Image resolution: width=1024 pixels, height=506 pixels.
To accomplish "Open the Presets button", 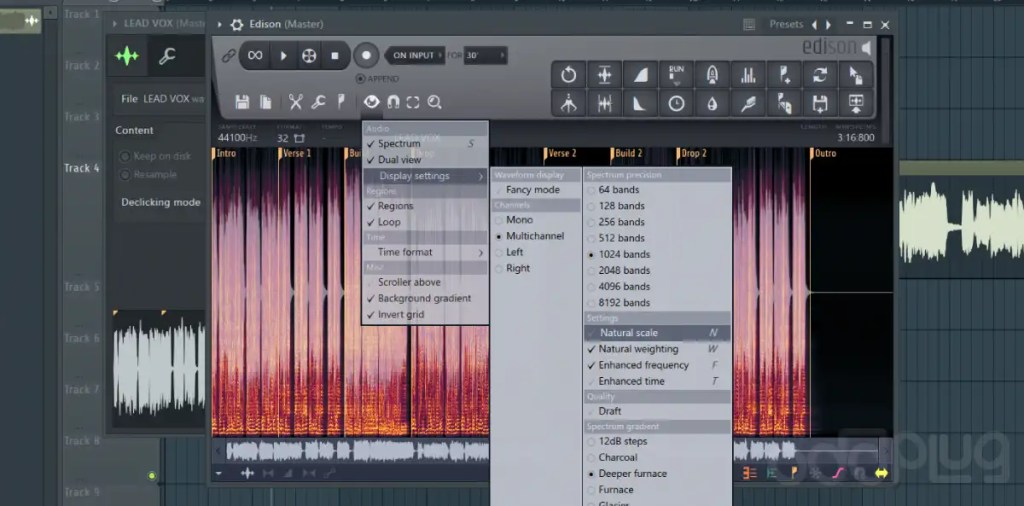I will tap(786, 24).
